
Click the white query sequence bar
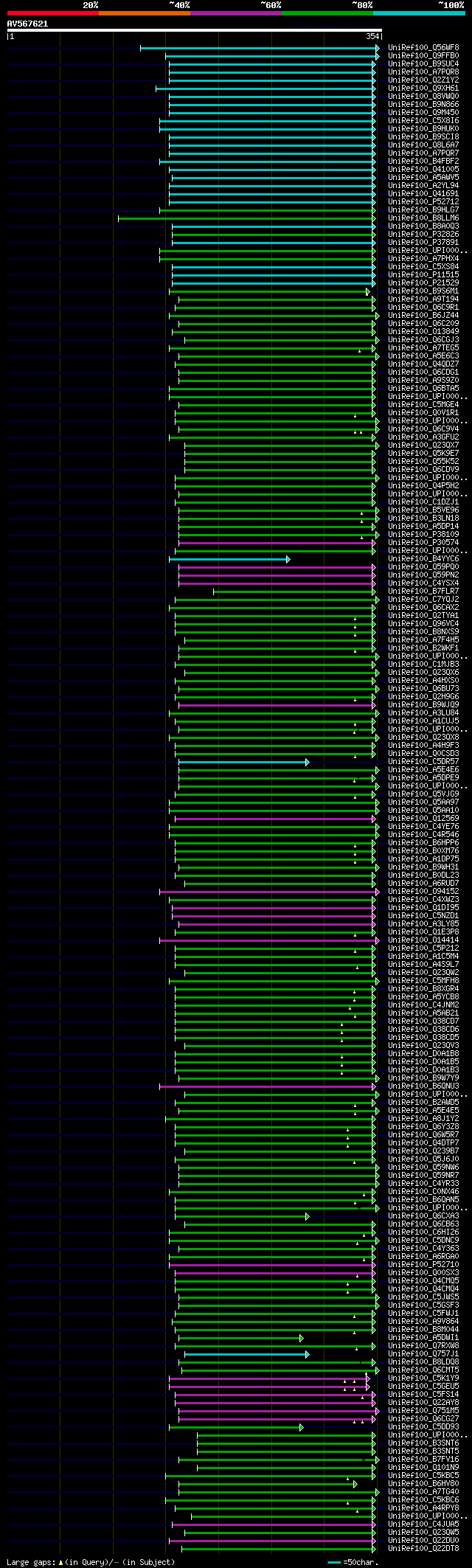tap(194, 30)
